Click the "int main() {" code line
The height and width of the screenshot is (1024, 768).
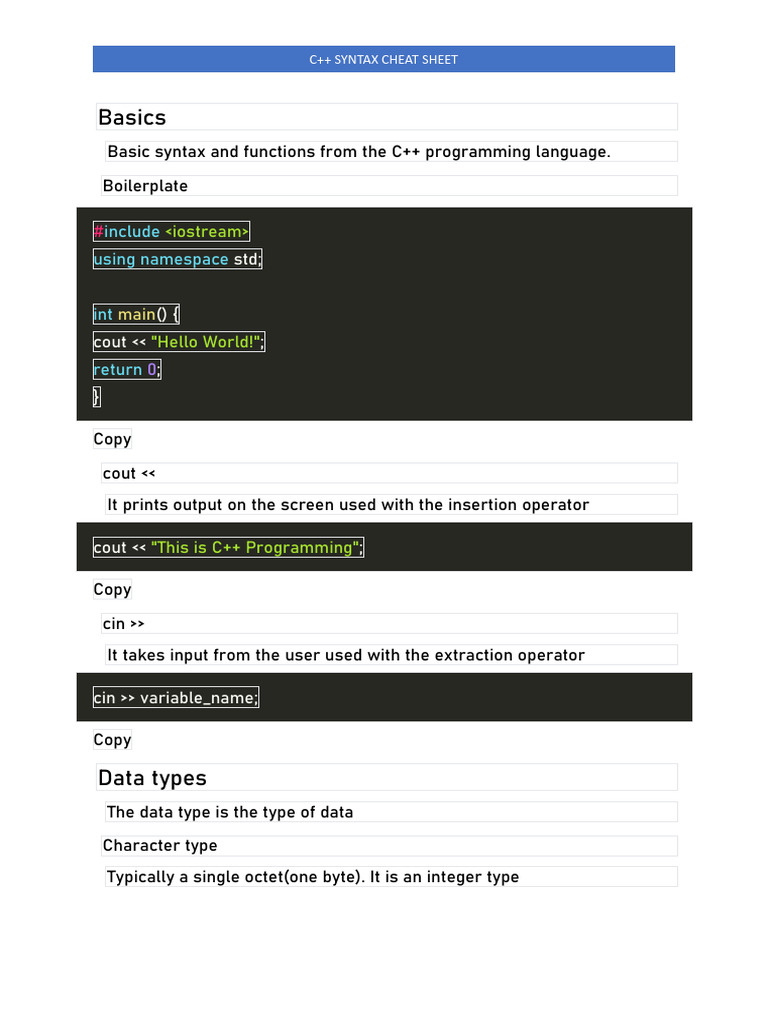coord(136,314)
